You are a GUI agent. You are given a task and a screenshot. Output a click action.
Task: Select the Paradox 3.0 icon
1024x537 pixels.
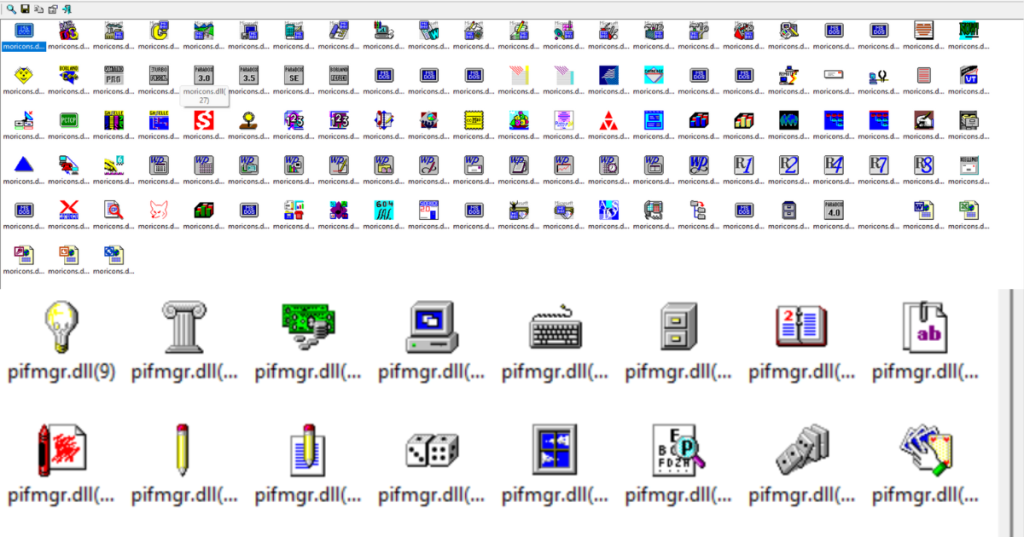[x=204, y=75]
